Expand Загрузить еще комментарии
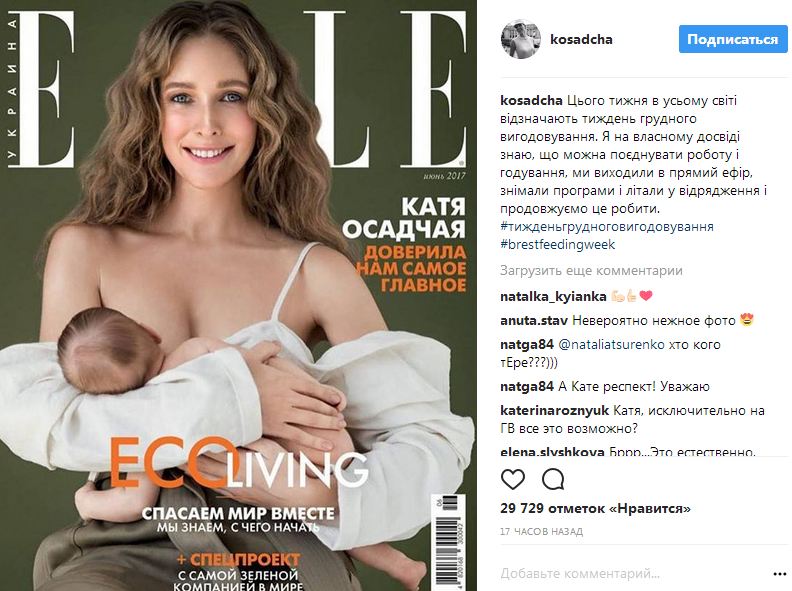The height and width of the screenshot is (591, 792). (x=591, y=271)
